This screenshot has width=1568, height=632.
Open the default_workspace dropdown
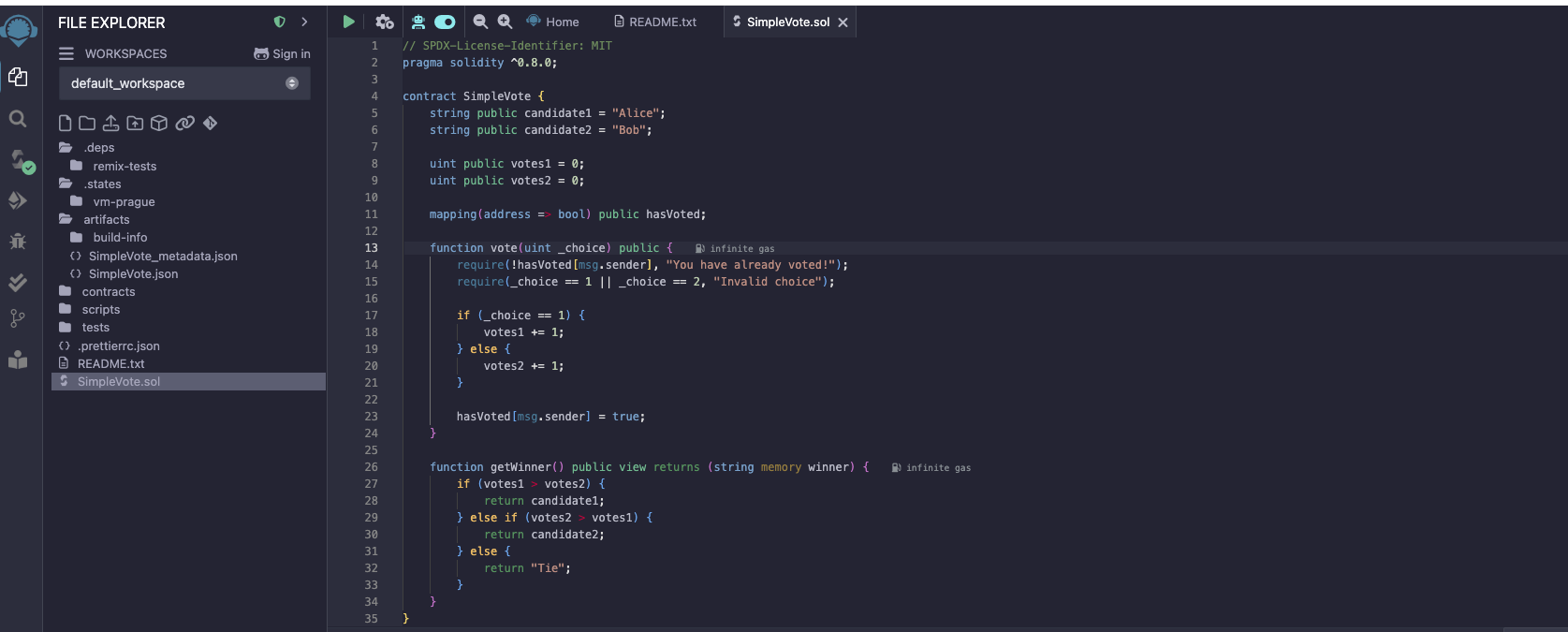coord(184,83)
